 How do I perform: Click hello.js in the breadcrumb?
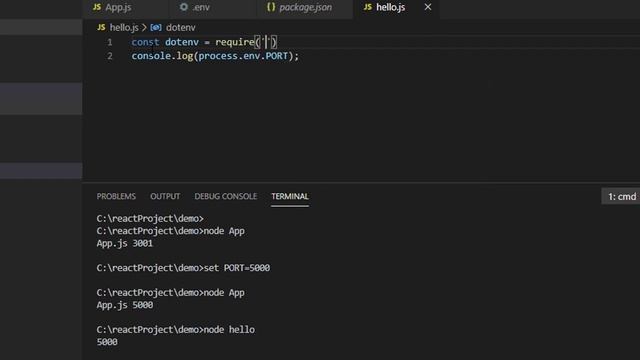click(x=124, y=28)
